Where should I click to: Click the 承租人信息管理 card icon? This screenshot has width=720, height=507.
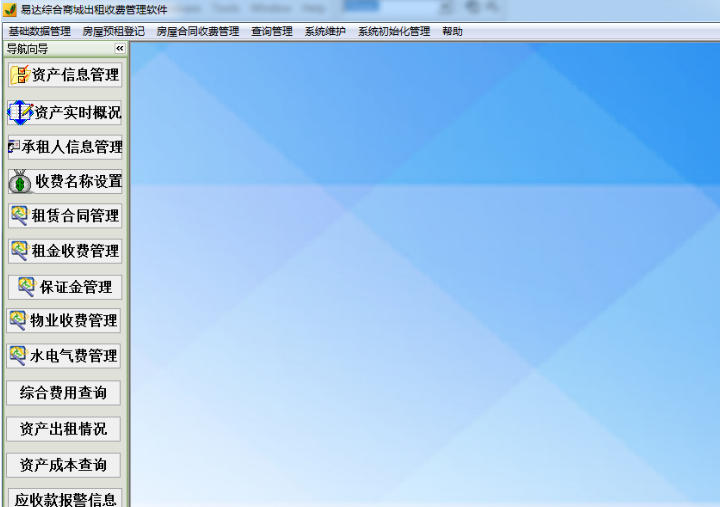pos(14,147)
